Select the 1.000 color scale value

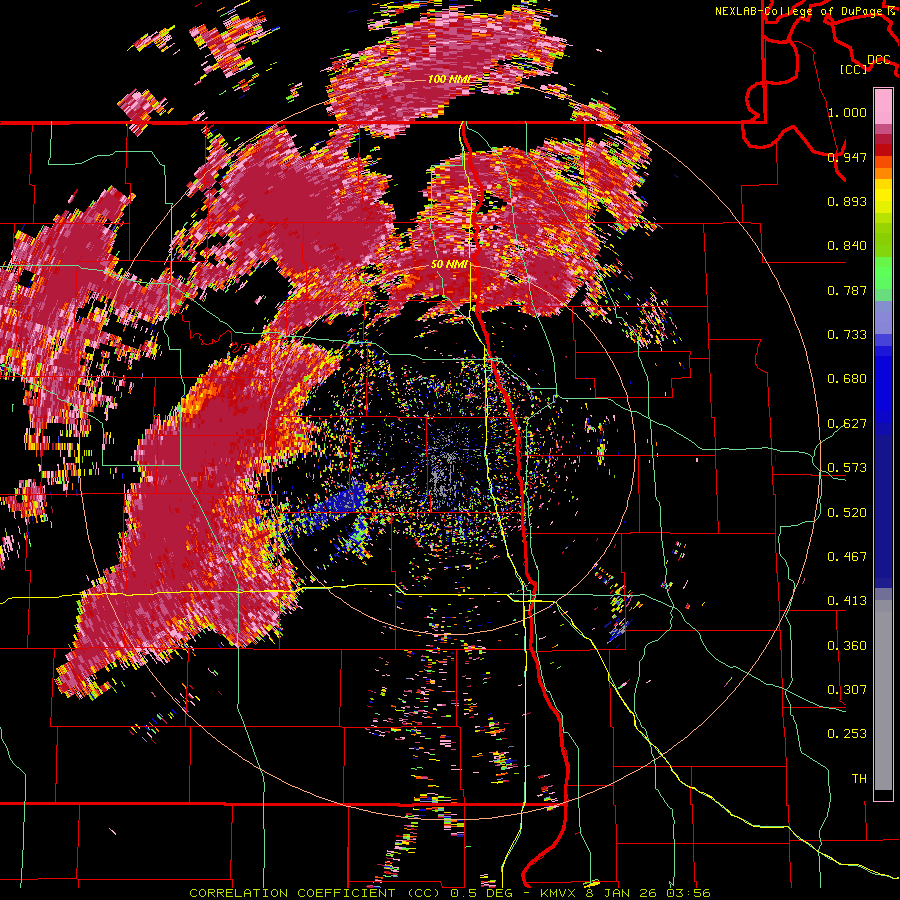point(847,112)
